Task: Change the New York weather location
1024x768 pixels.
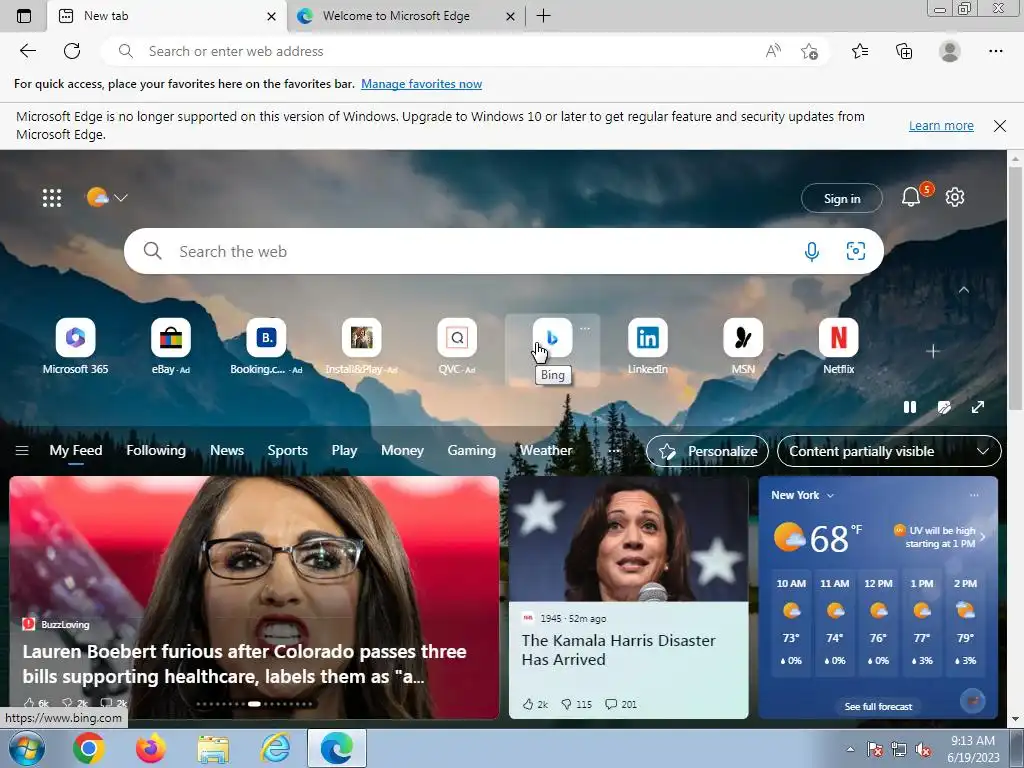Action: pos(802,495)
